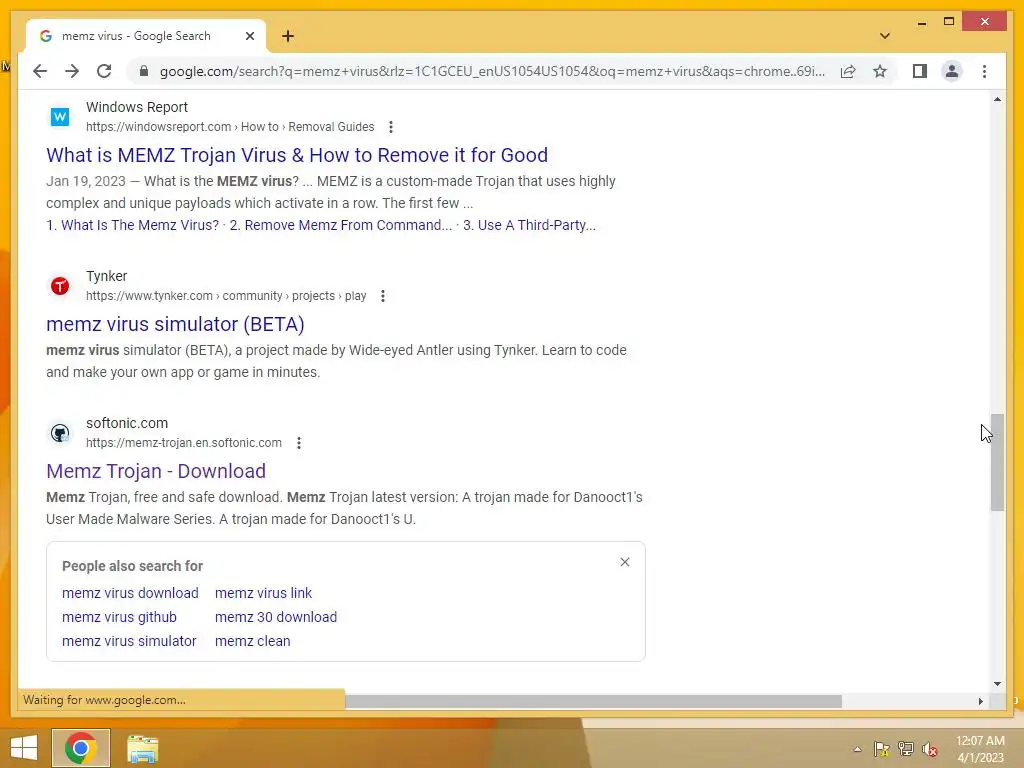Click the vertical scrollbar thumb

point(997,462)
